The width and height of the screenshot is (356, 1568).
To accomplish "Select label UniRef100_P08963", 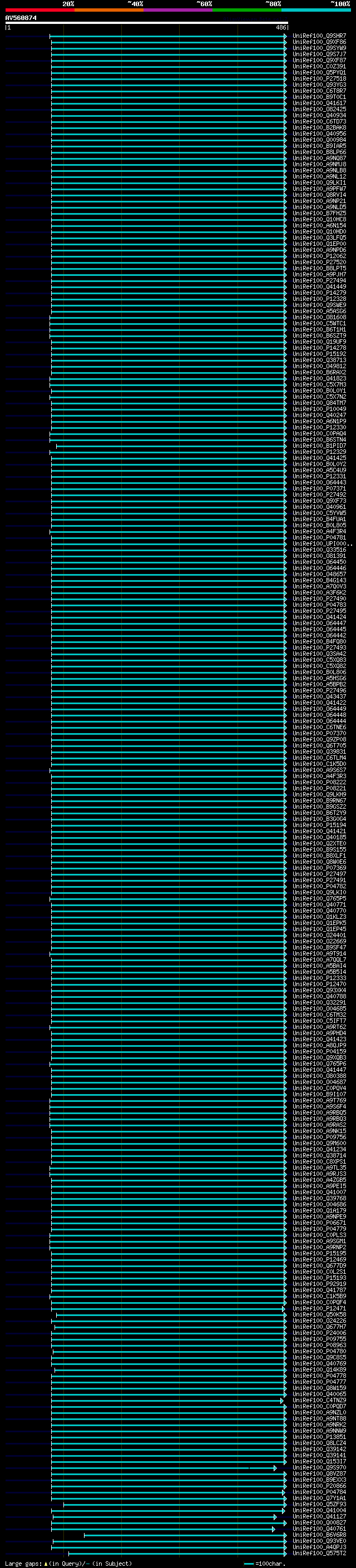I will 319,1346.
